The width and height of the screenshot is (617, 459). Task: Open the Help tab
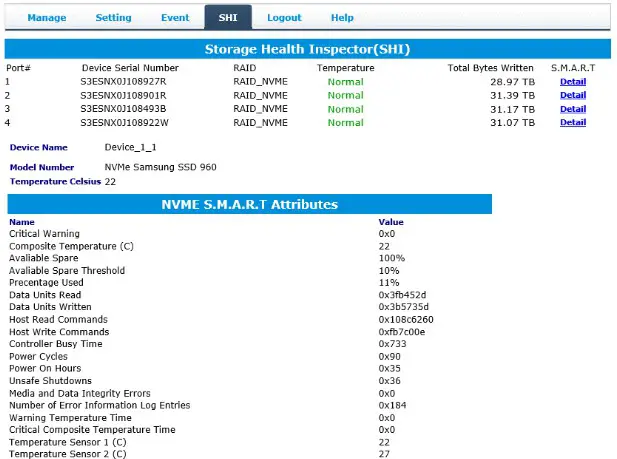[342, 17]
